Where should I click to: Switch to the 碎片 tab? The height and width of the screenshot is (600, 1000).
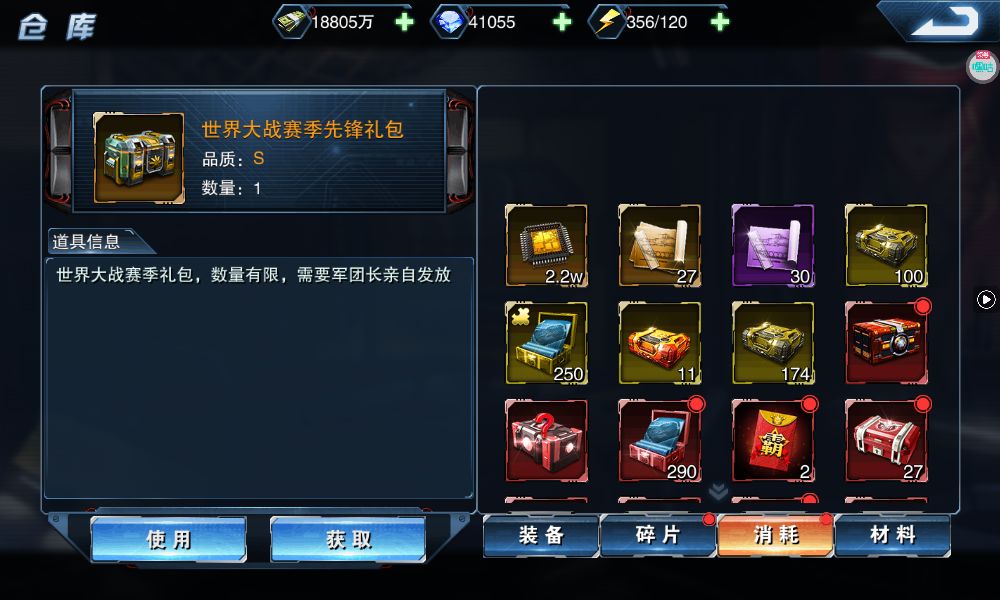(658, 536)
